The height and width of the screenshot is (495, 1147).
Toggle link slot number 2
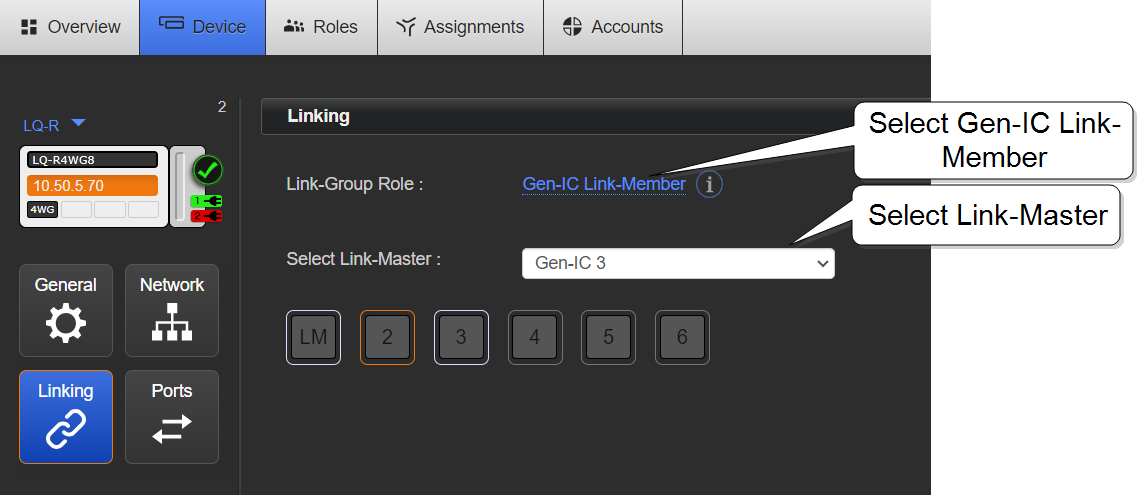click(x=387, y=337)
